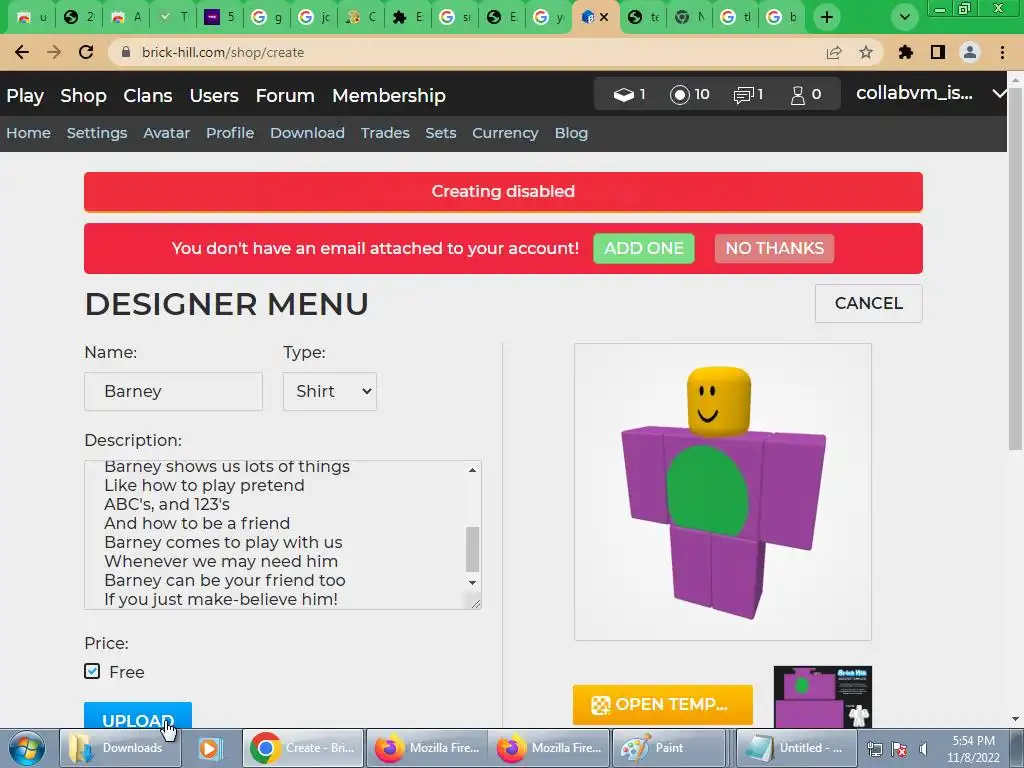Click the browser forward arrow
Screen dimensions: 1024x768
54,52
